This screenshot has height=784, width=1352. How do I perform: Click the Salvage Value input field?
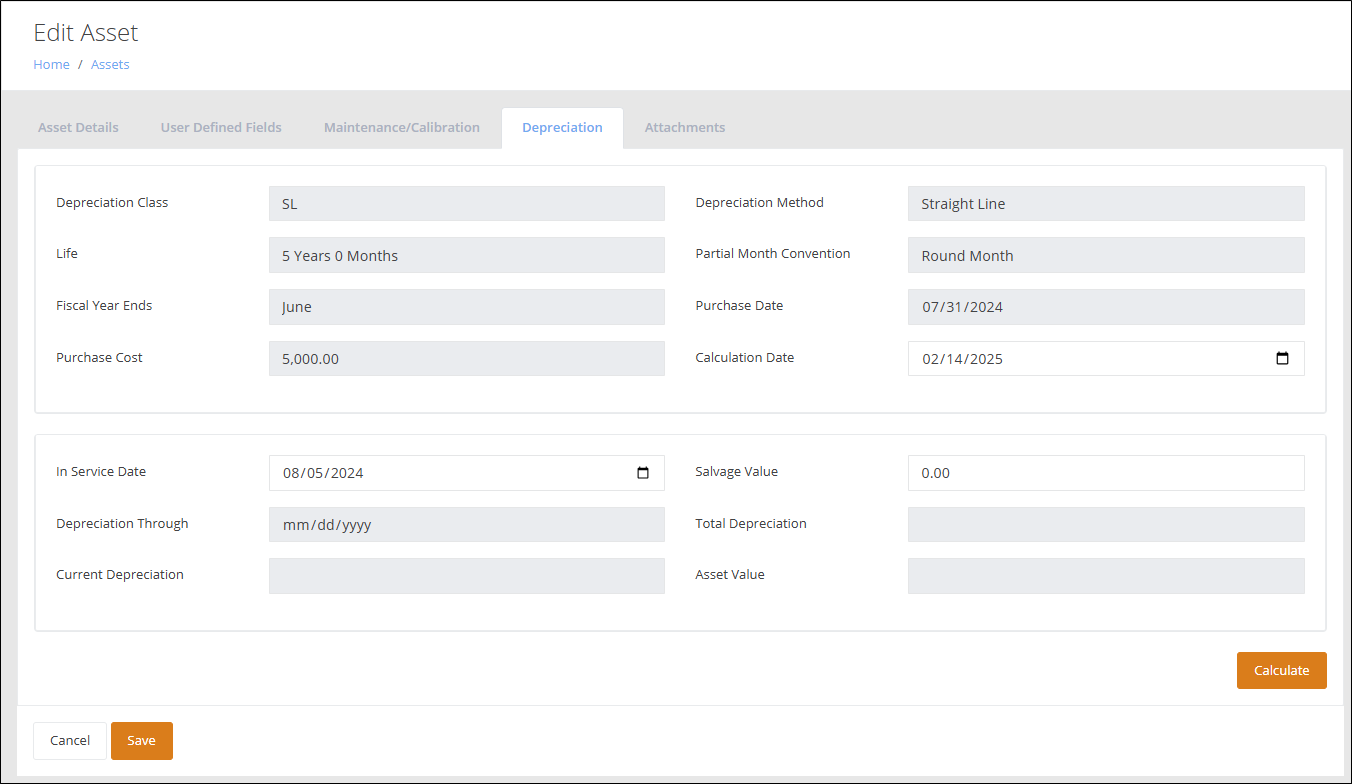pyautogui.click(x=1106, y=473)
